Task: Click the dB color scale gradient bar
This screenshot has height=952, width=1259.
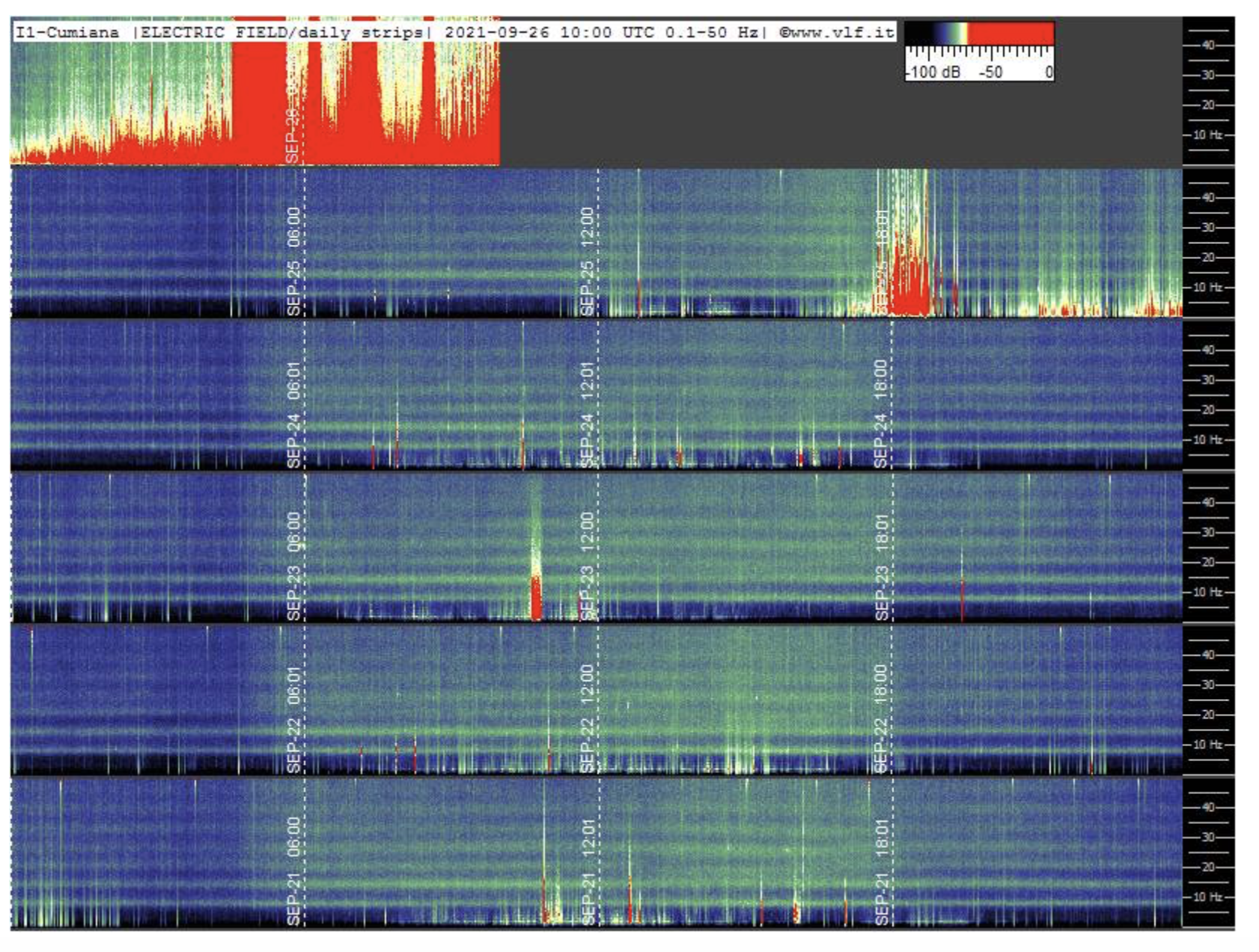Action: [979, 33]
